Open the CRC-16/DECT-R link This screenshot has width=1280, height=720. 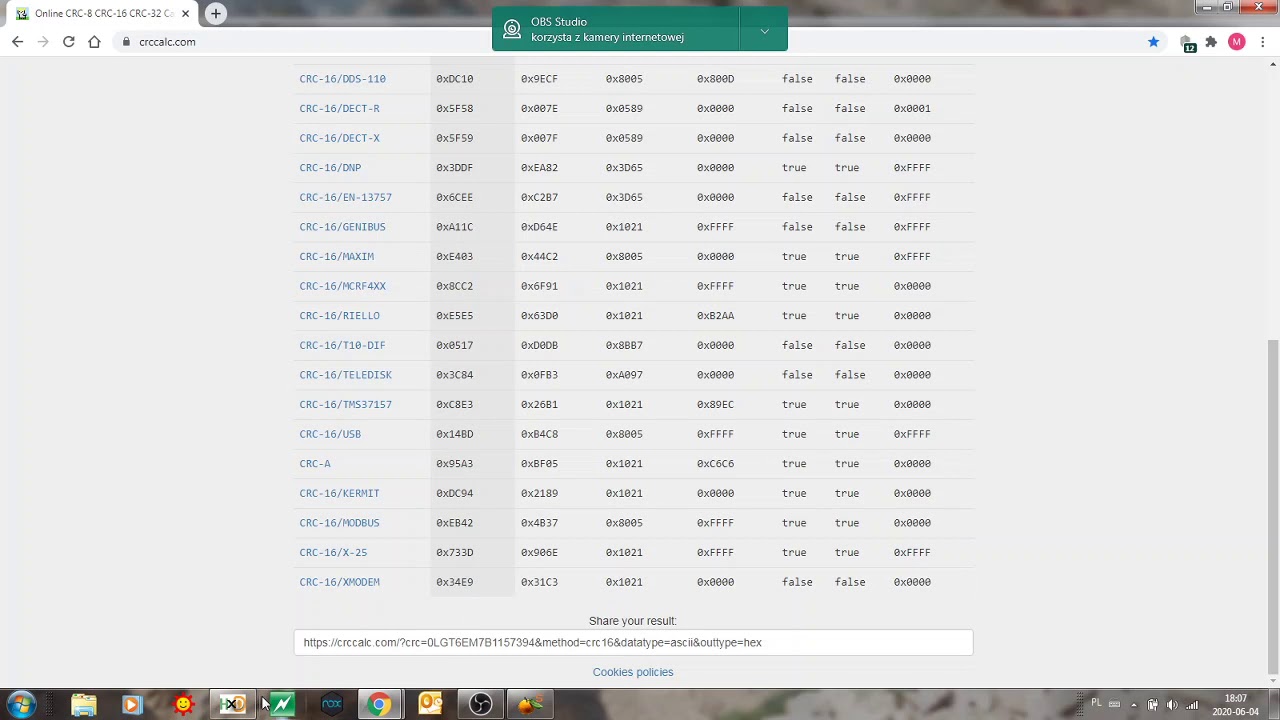tap(339, 108)
